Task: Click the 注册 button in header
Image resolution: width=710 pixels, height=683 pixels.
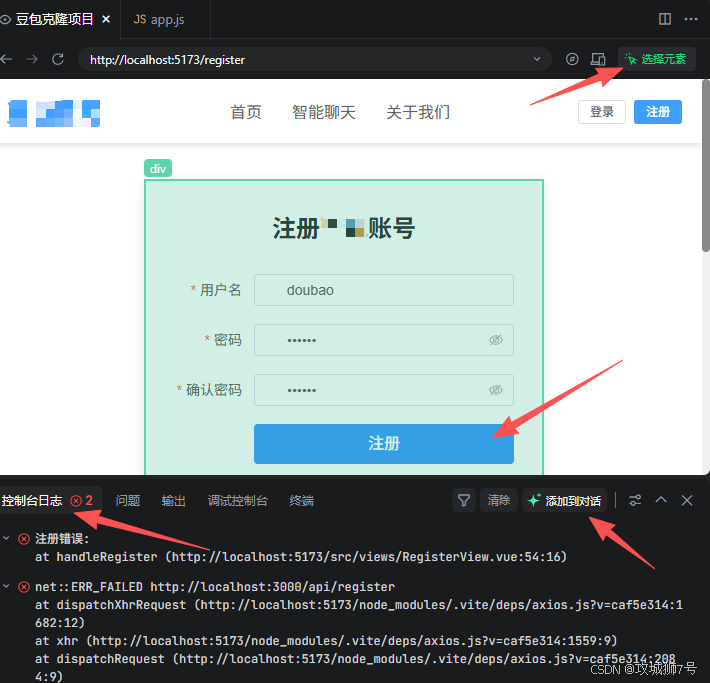Action: (x=657, y=112)
